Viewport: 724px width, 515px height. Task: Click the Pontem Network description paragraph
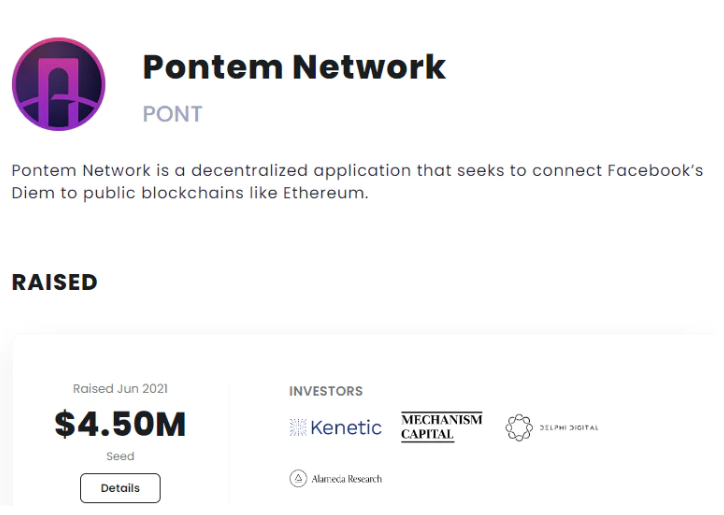(x=357, y=182)
